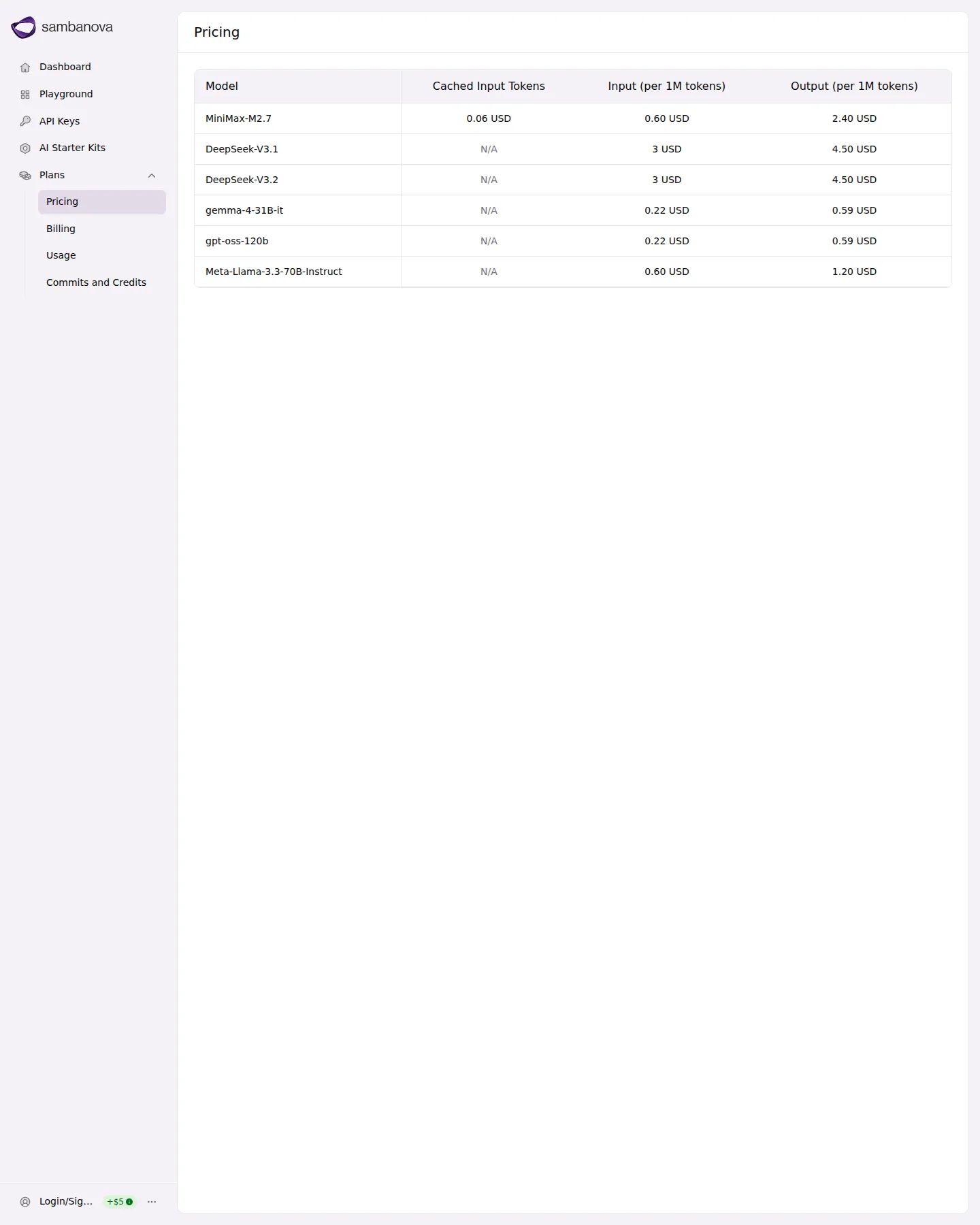This screenshot has width=980, height=1225.
Task: Click the user avatar icon next to Login
Action: pyautogui.click(x=25, y=1202)
